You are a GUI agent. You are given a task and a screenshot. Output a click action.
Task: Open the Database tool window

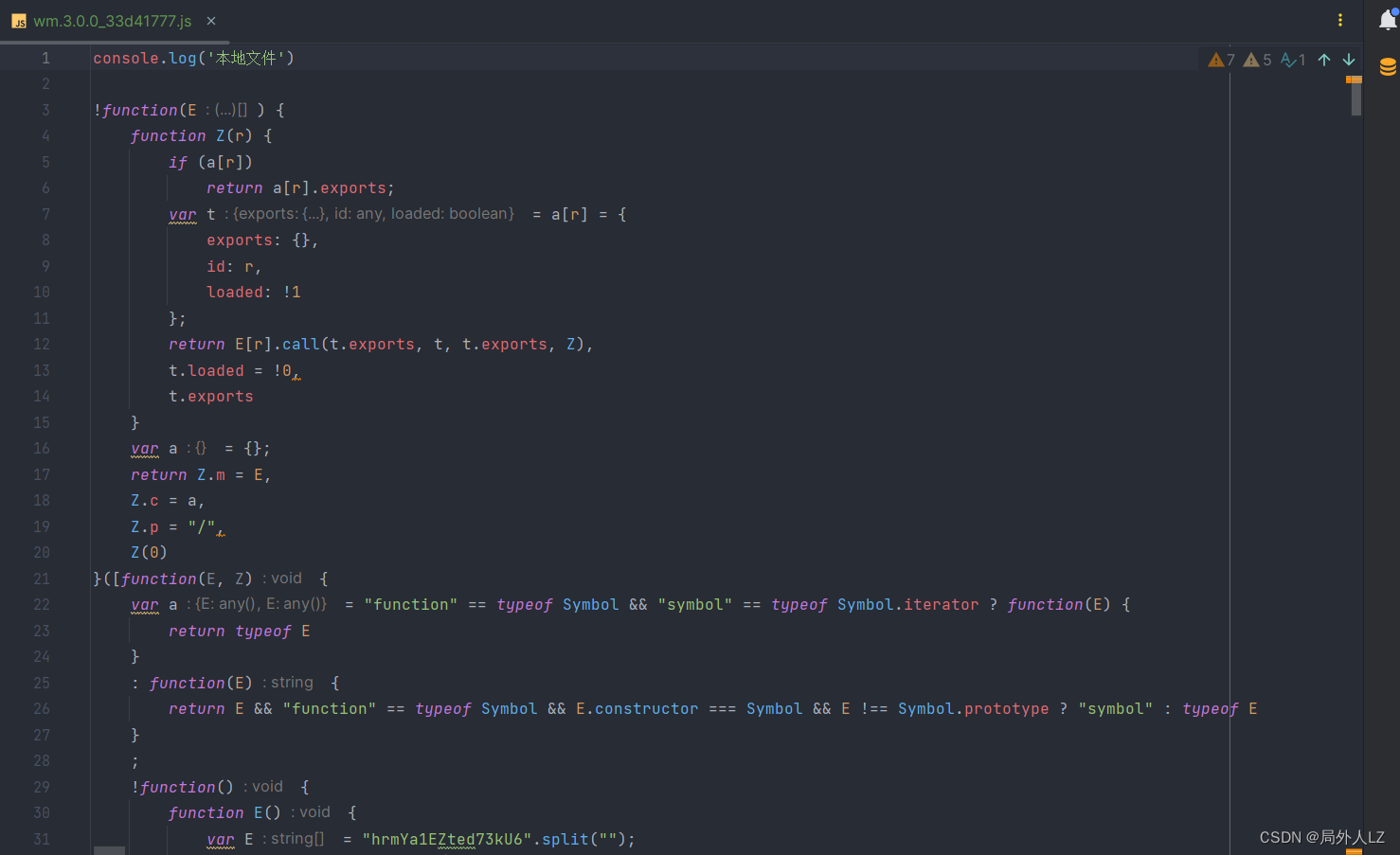(x=1388, y=67)
